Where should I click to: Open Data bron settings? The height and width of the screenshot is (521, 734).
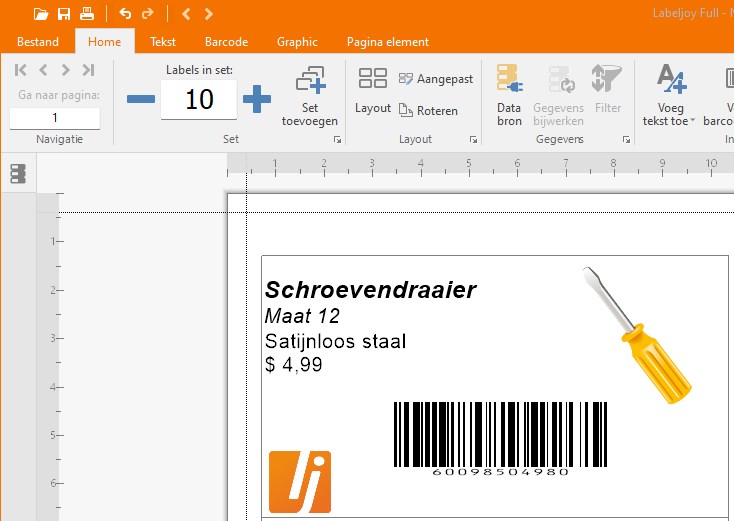tap(509, 95)
